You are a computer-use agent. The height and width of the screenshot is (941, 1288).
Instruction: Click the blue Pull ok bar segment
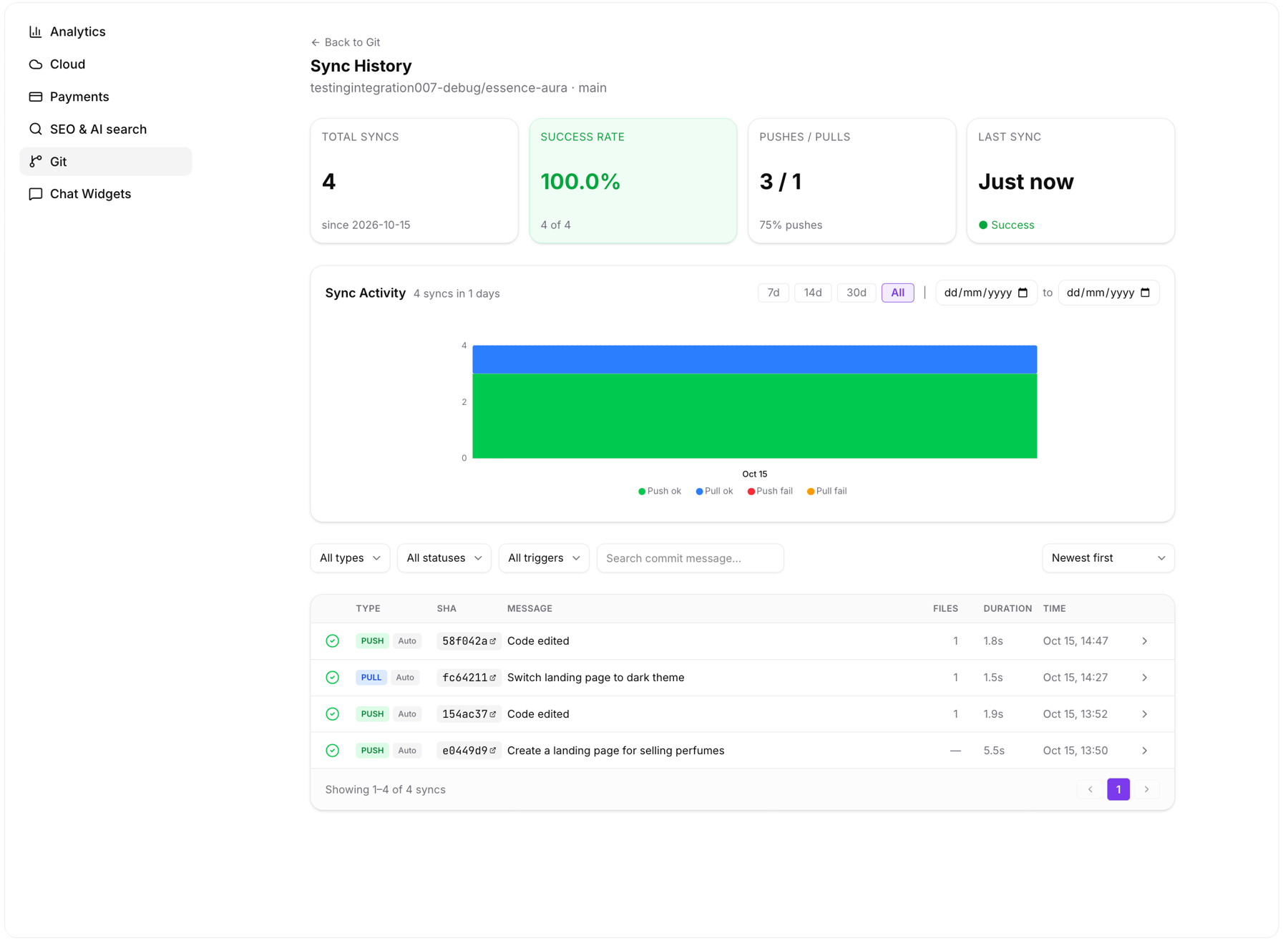coord(754,359)
